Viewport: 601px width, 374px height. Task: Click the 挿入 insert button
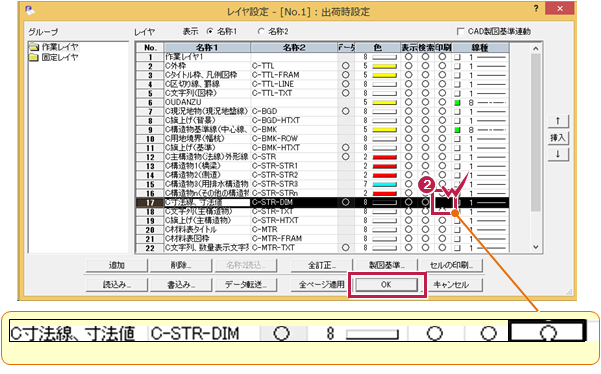click(558, 138)
